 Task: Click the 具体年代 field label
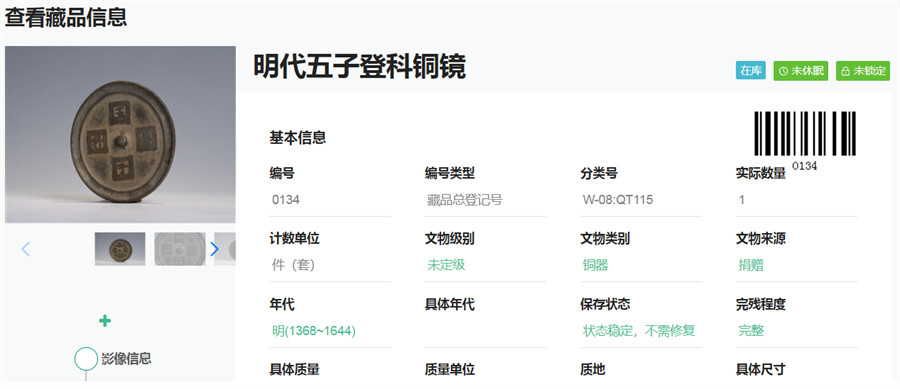coord(449,305)
